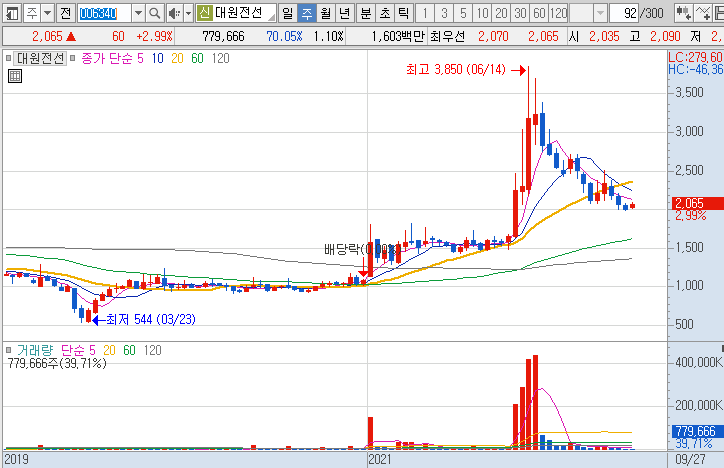724x468 pixels.
Task: Click the volume value 779,666 in quote bar
Action: coord(223,36)
